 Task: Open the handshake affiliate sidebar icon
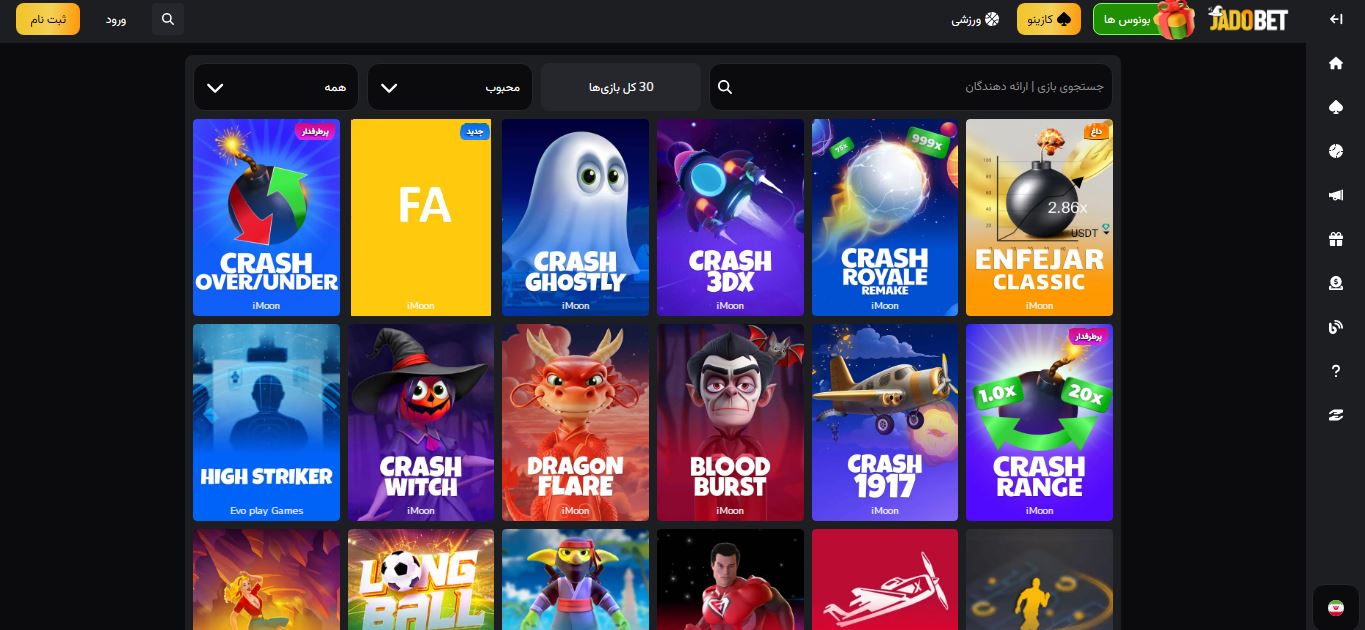[x=1335, y=415]
